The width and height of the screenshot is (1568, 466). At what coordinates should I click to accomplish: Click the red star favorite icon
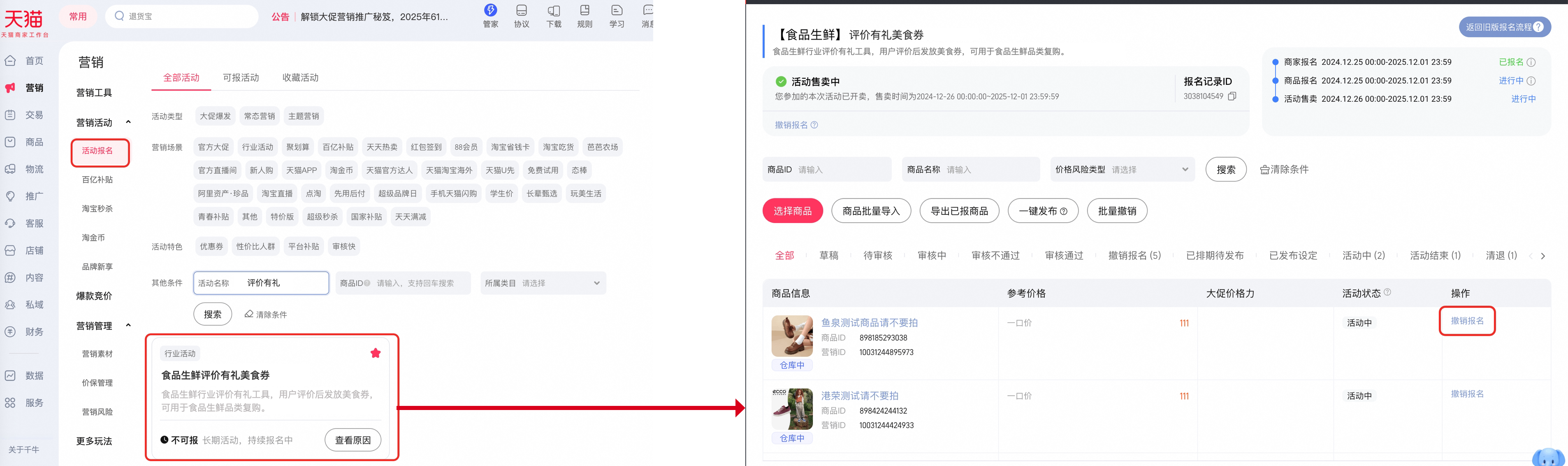(x=376, y=353)
